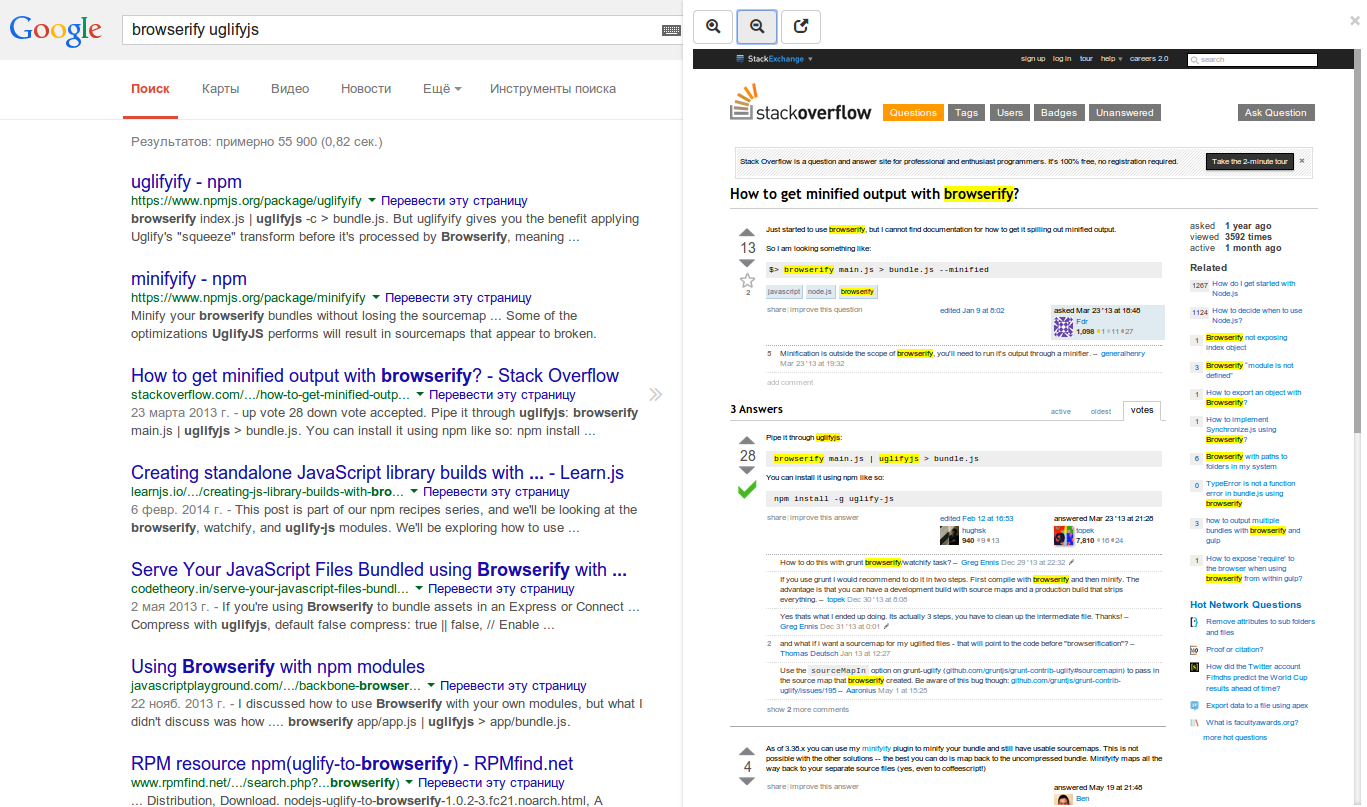The height and width of the screenshot is (807, 1367).
Task: Open the dropdown arrow for stackoverflow.com result
Action: coord(420,394)
